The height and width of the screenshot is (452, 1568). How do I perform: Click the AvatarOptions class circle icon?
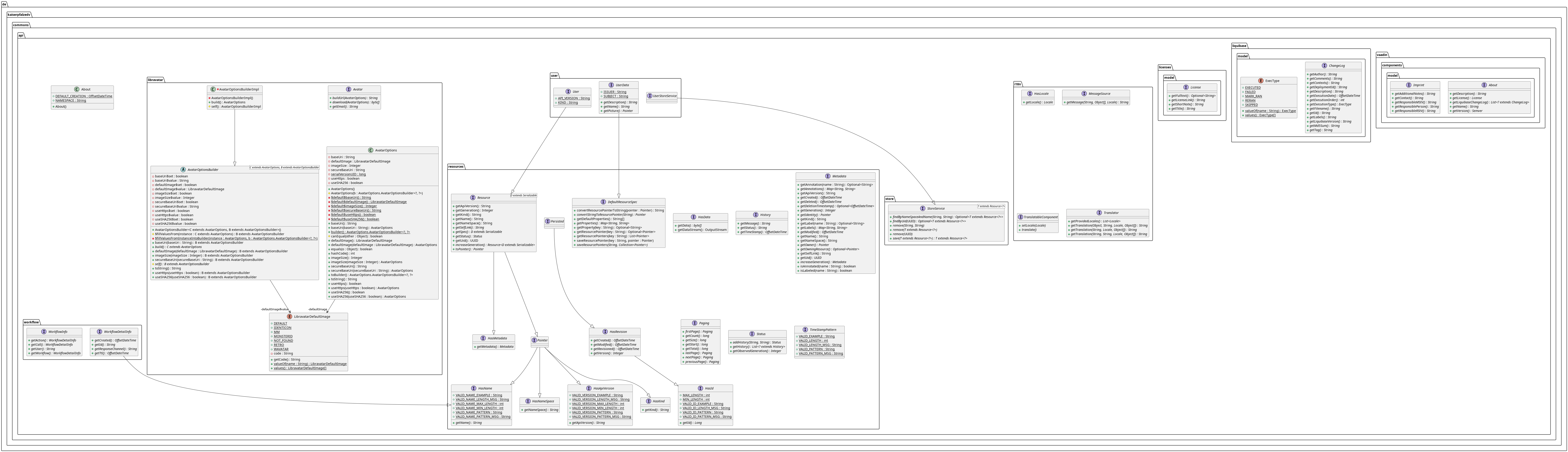coord(371,151)
